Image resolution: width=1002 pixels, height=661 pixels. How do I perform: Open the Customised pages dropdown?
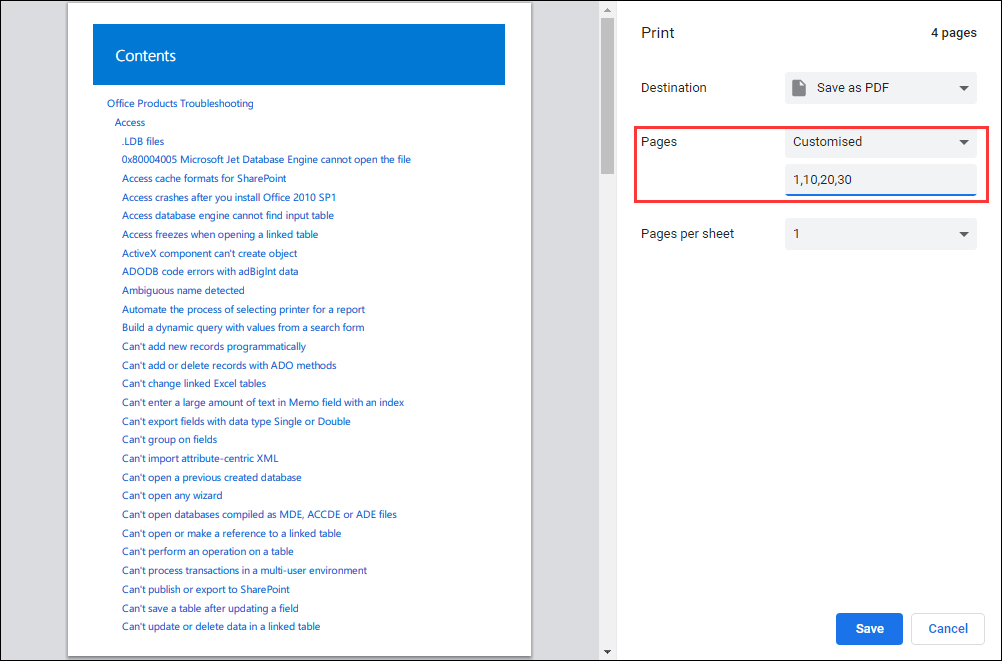click(879, 142)
